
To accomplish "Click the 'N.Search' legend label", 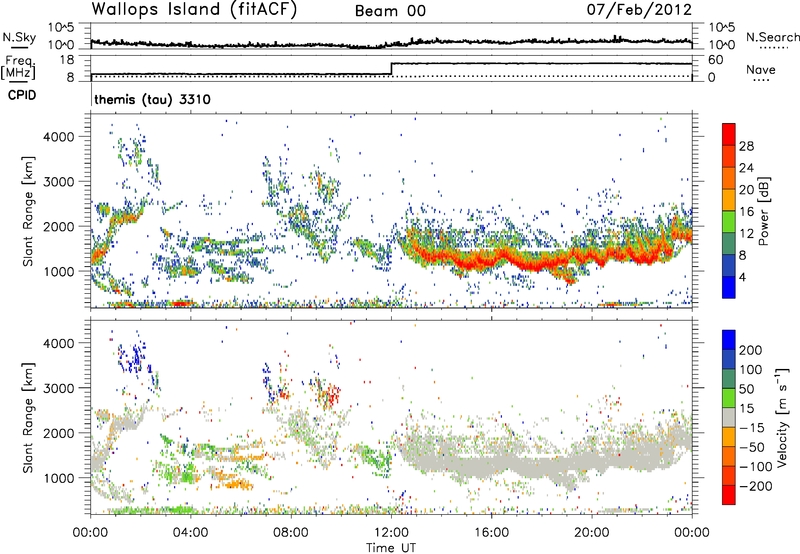I will coord(772,37).
